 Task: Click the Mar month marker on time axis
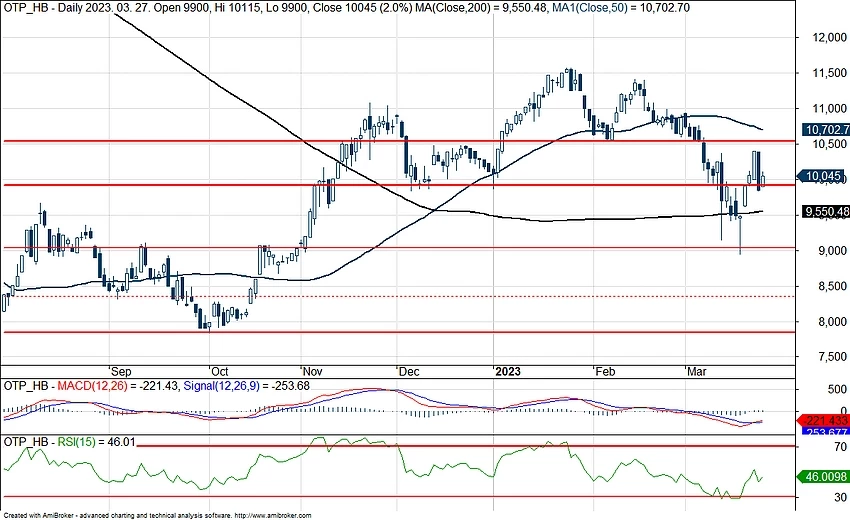(x=698, y=369)
